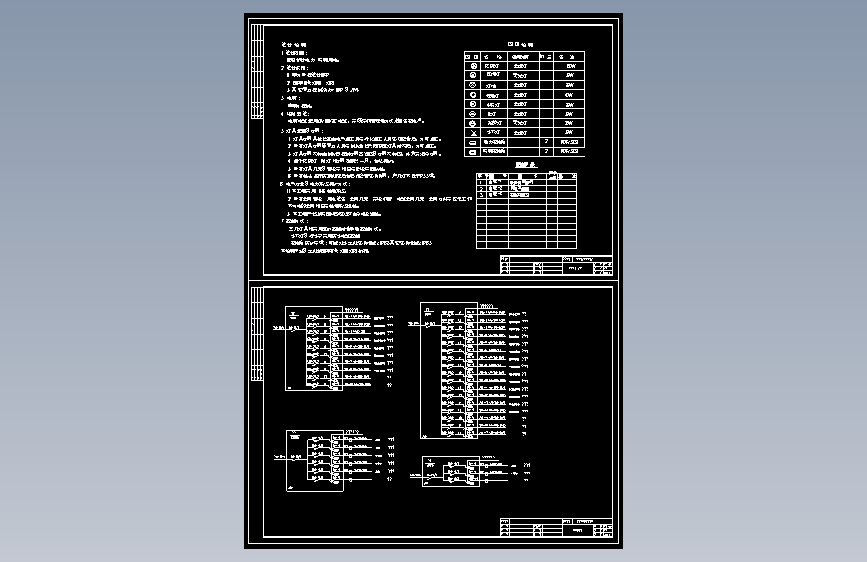Click the title block of the design notes sheet

556,265
